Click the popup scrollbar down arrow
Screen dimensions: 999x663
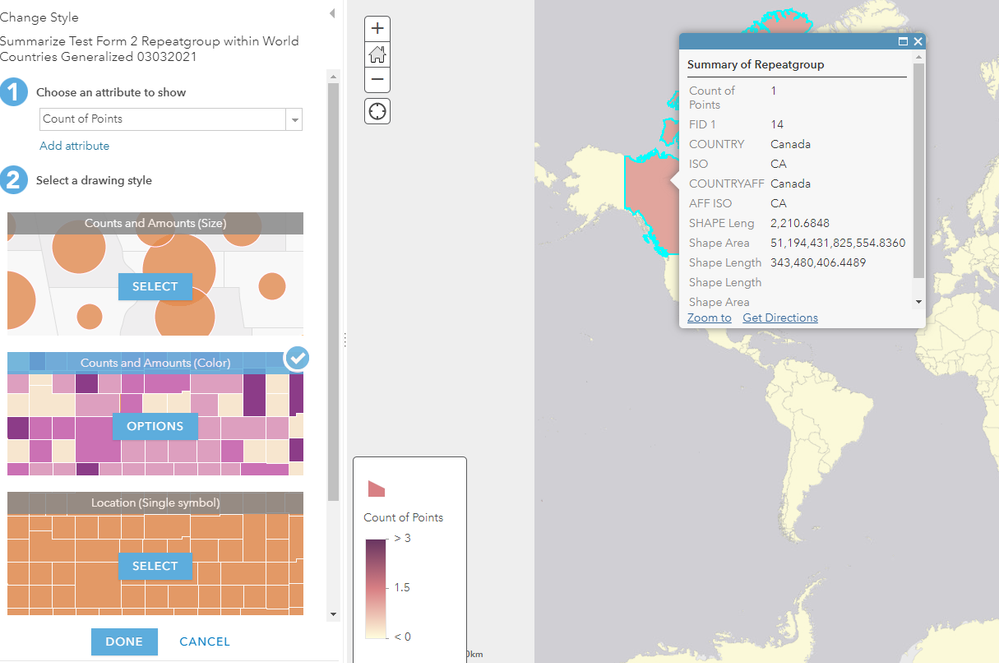(918, 302)
